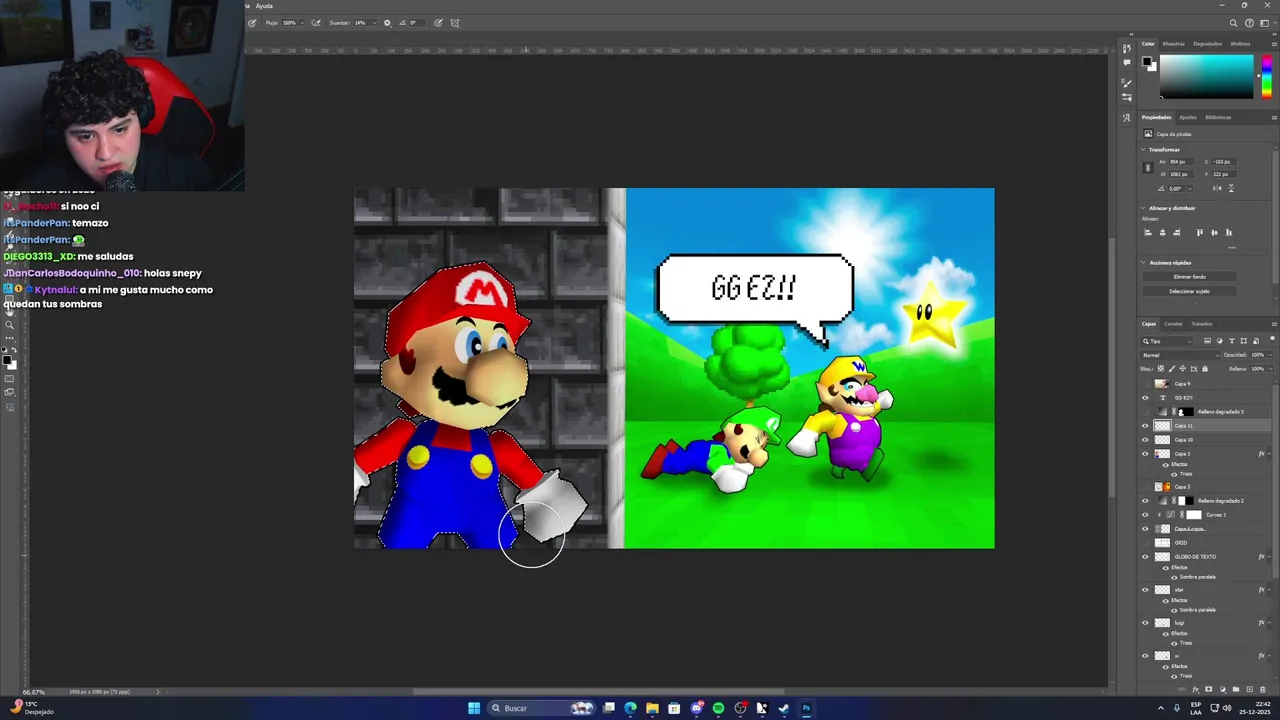Collapse the Transformar section
The image size is (1280, 720).
[x=1143, y=150]
